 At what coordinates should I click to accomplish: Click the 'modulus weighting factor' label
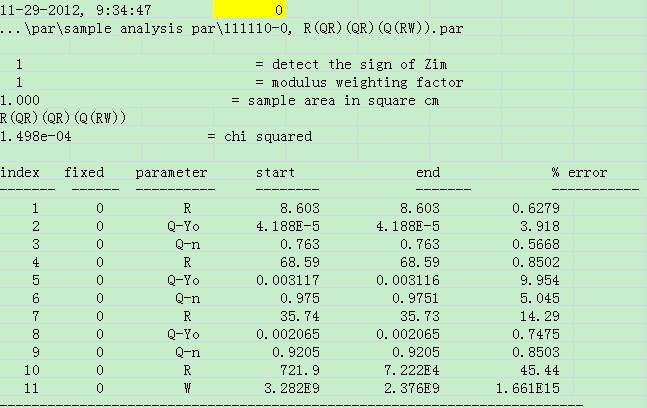(345, 82)
